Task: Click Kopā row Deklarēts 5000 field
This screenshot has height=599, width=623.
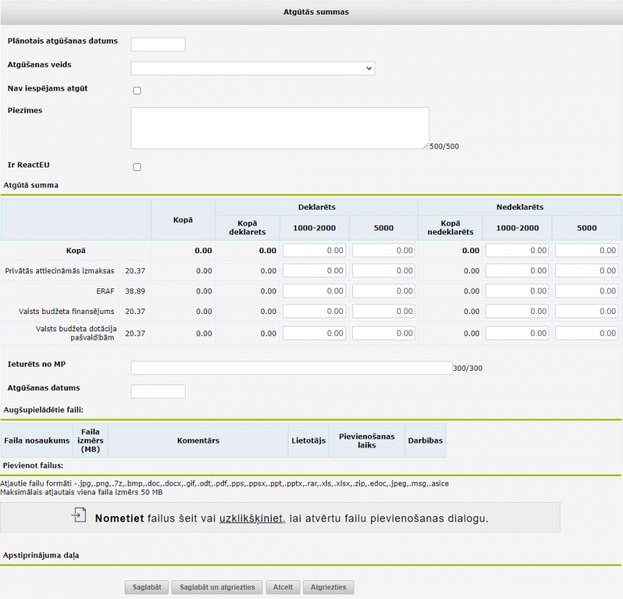Action: 383,251
